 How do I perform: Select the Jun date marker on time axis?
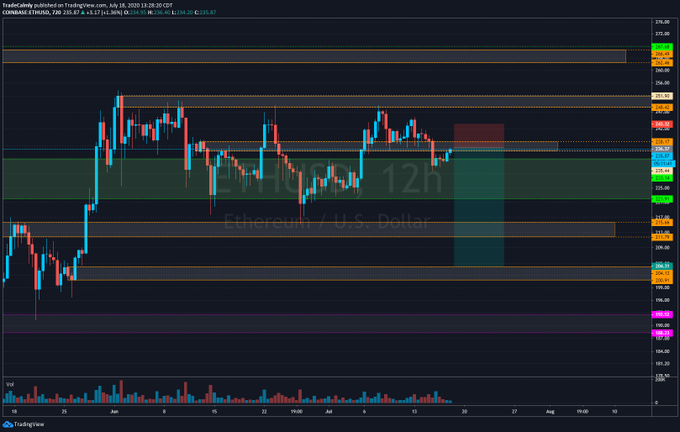click(x=114, y=412)
